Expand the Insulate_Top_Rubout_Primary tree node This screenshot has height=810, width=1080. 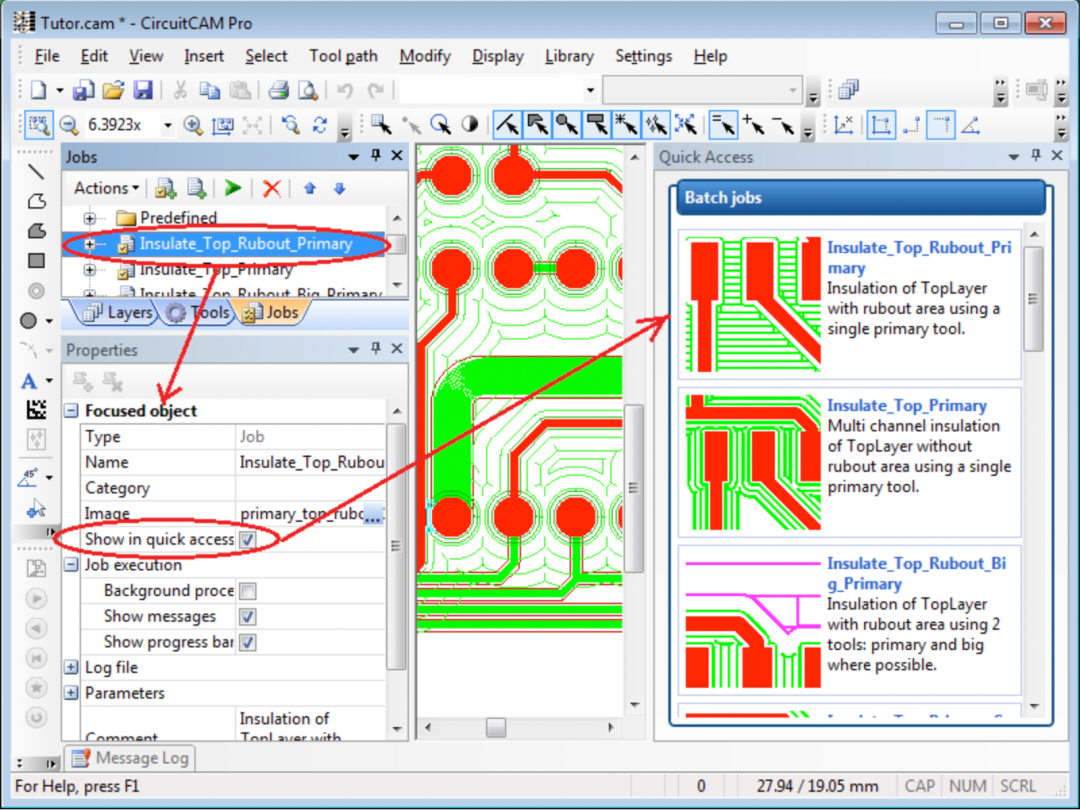point(90,244)
